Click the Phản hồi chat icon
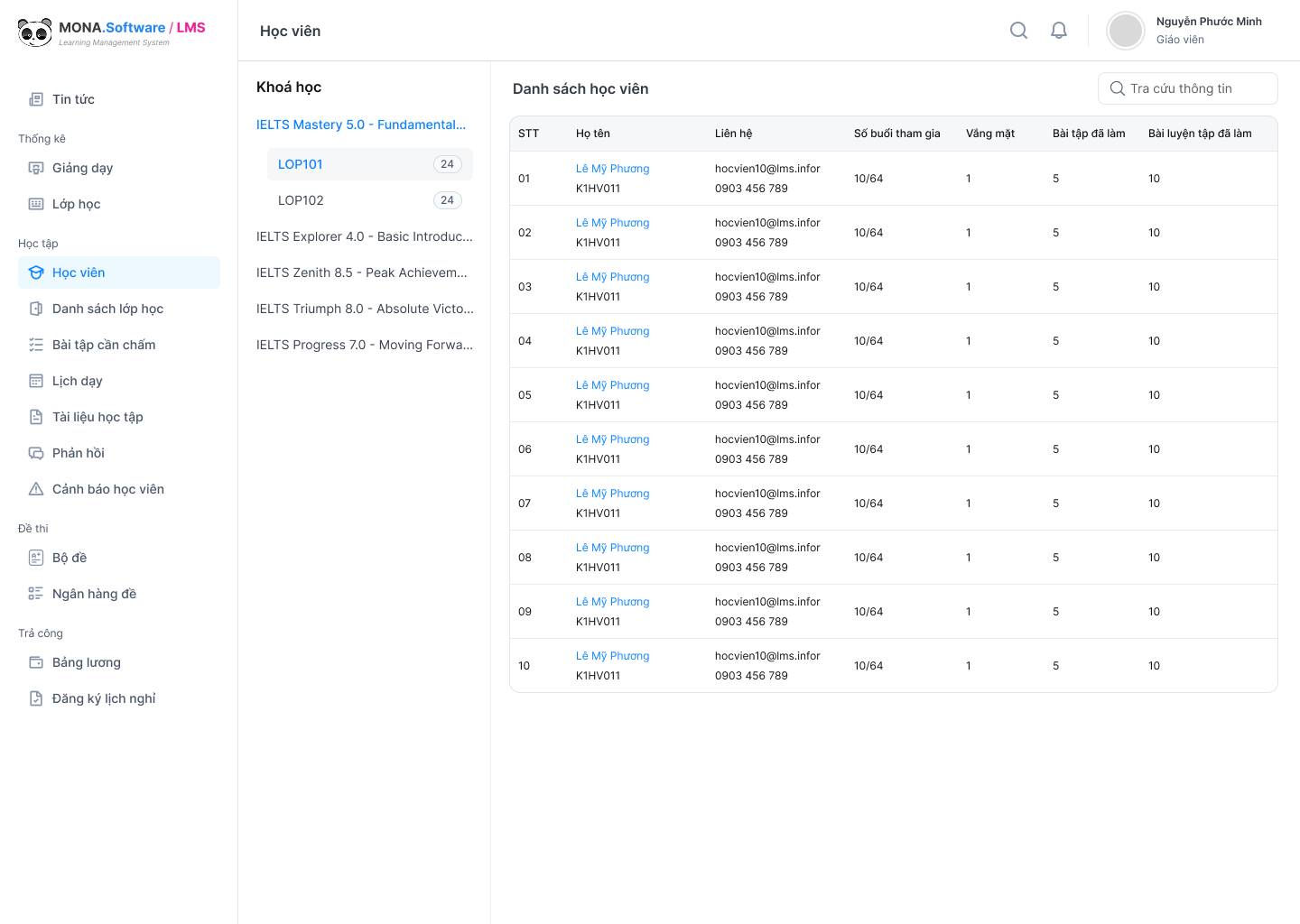Screen dimensions: 1300x924 (36, 453)
